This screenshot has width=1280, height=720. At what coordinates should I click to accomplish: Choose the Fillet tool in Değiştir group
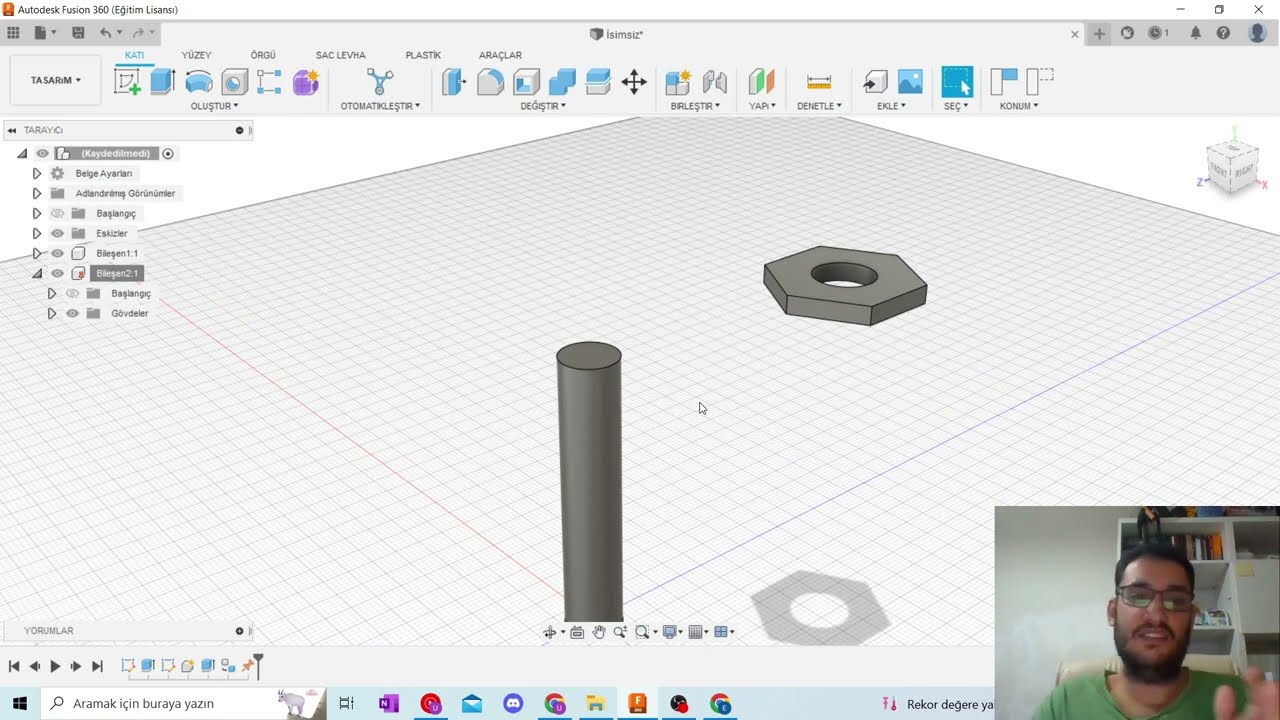click(490, 82)
